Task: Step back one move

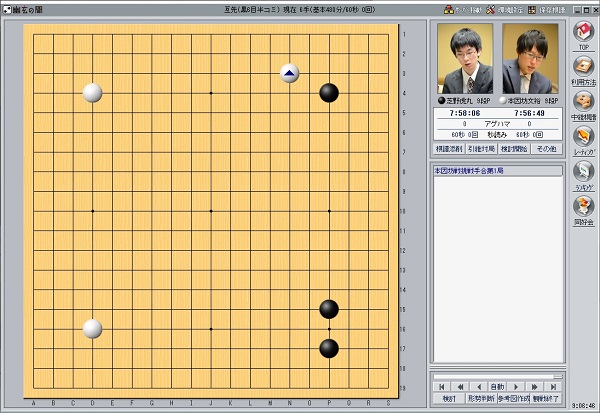Action: [479, 385]
